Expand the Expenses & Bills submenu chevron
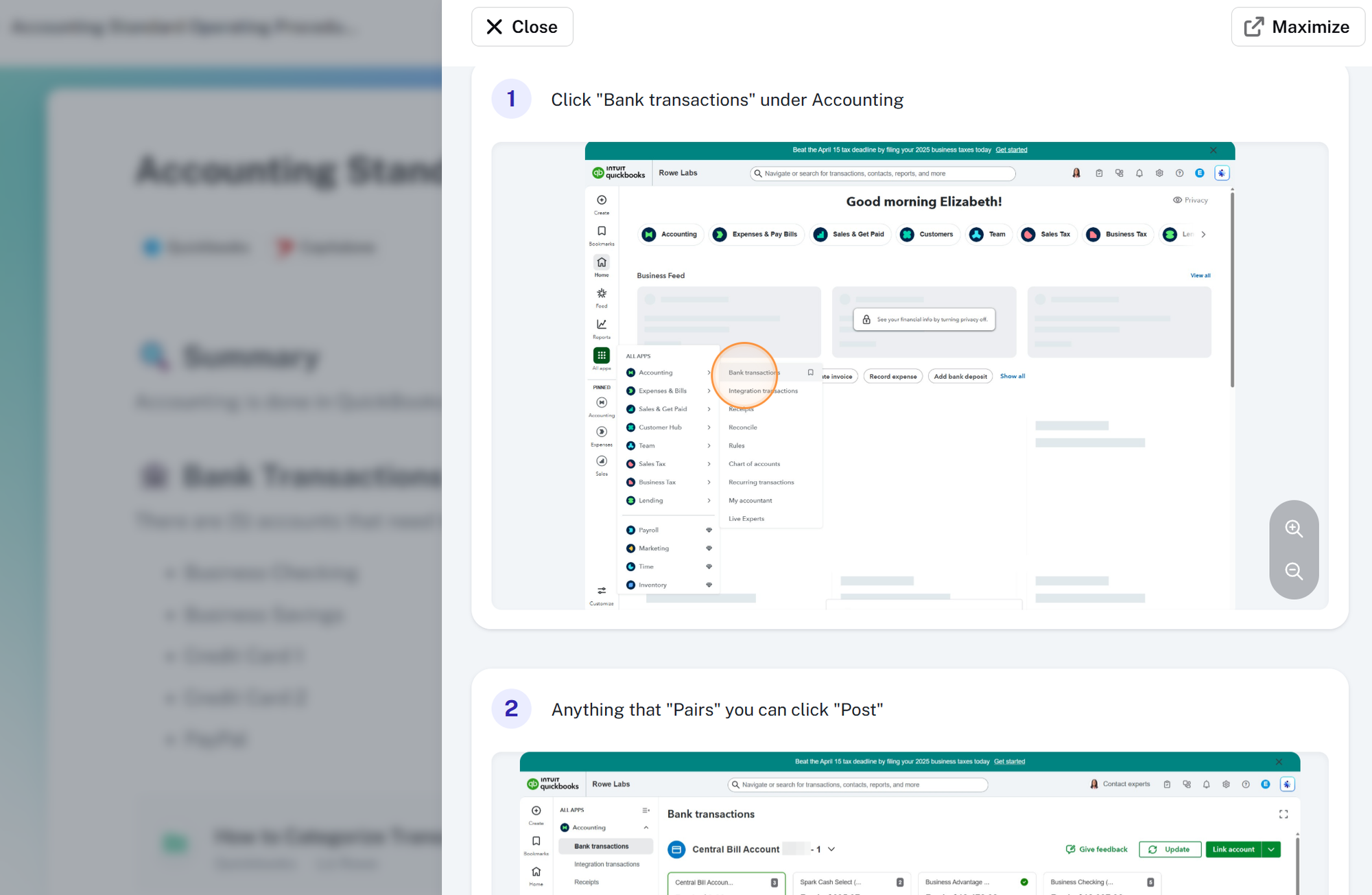This screenshot has height=895, width=1372. (x=709, y=391)
